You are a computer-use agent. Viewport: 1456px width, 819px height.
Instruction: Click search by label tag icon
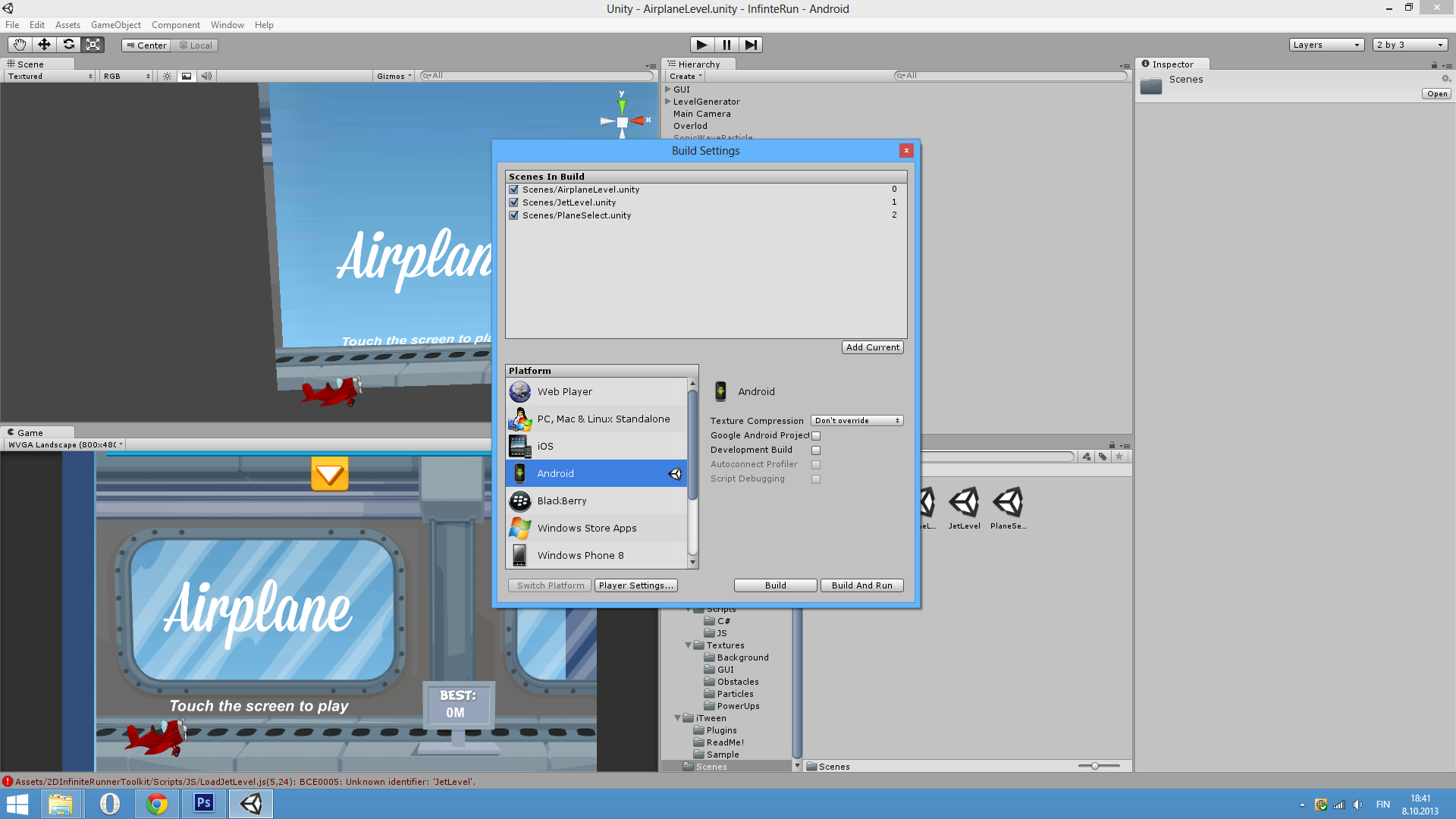(x=1103, y=457)
